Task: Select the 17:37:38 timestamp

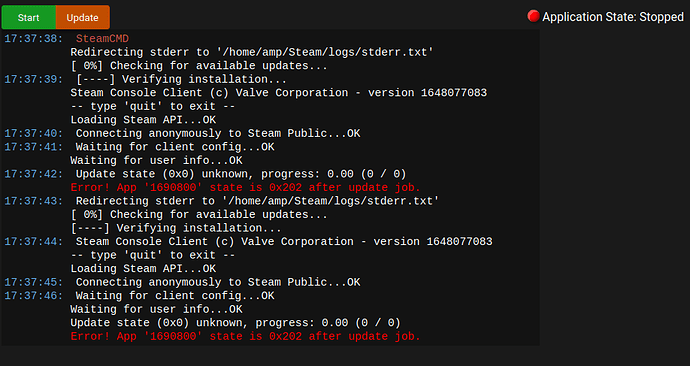Action: 33,39
